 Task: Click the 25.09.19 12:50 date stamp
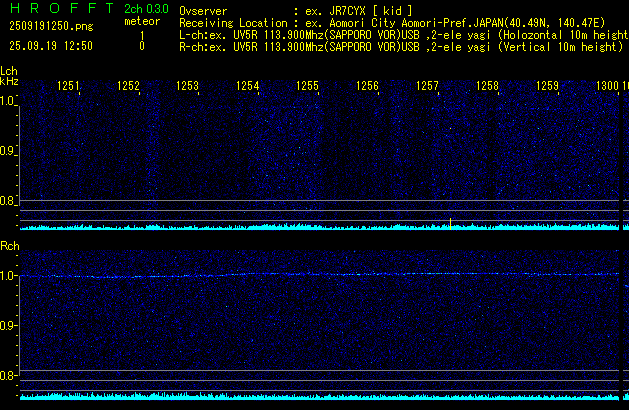(x=50, y=46)
